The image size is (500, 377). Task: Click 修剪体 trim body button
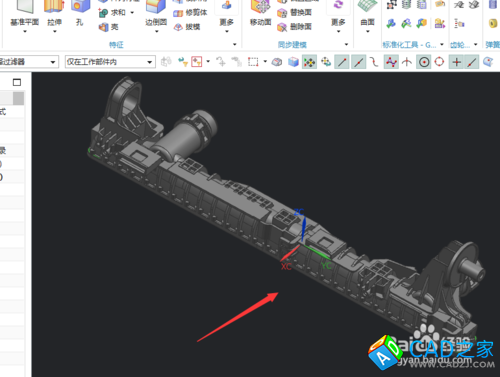point(190,13)
